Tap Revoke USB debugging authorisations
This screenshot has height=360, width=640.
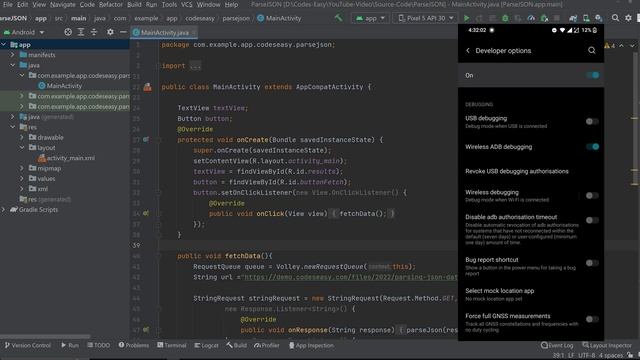click(x=517, y=171)
